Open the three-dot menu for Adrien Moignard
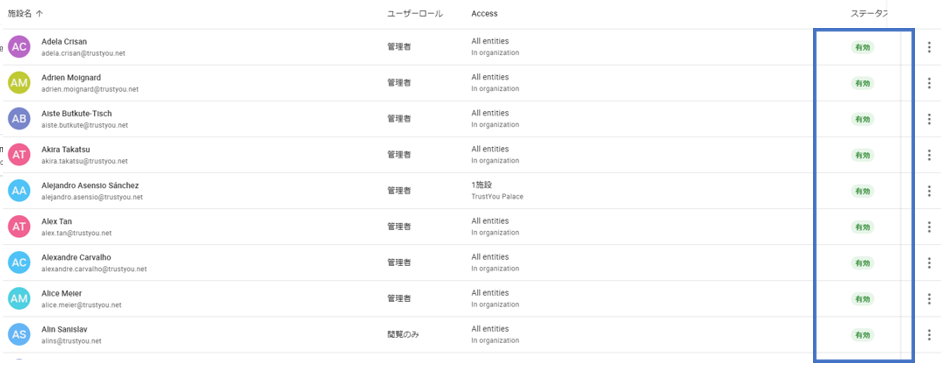This screenshot has height=374, width=941. [929, 83]
